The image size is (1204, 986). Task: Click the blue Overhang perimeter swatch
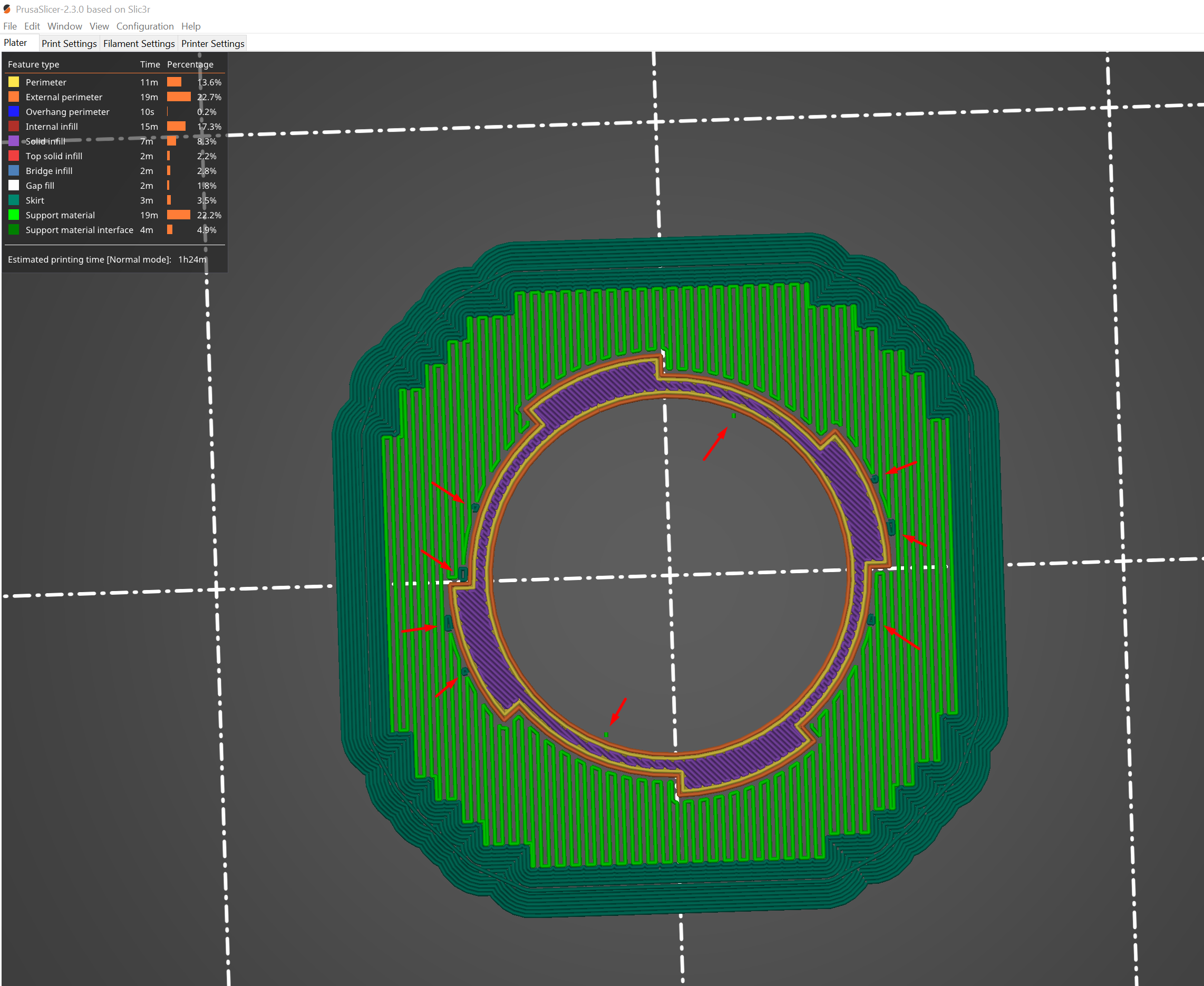pos(14,111)
